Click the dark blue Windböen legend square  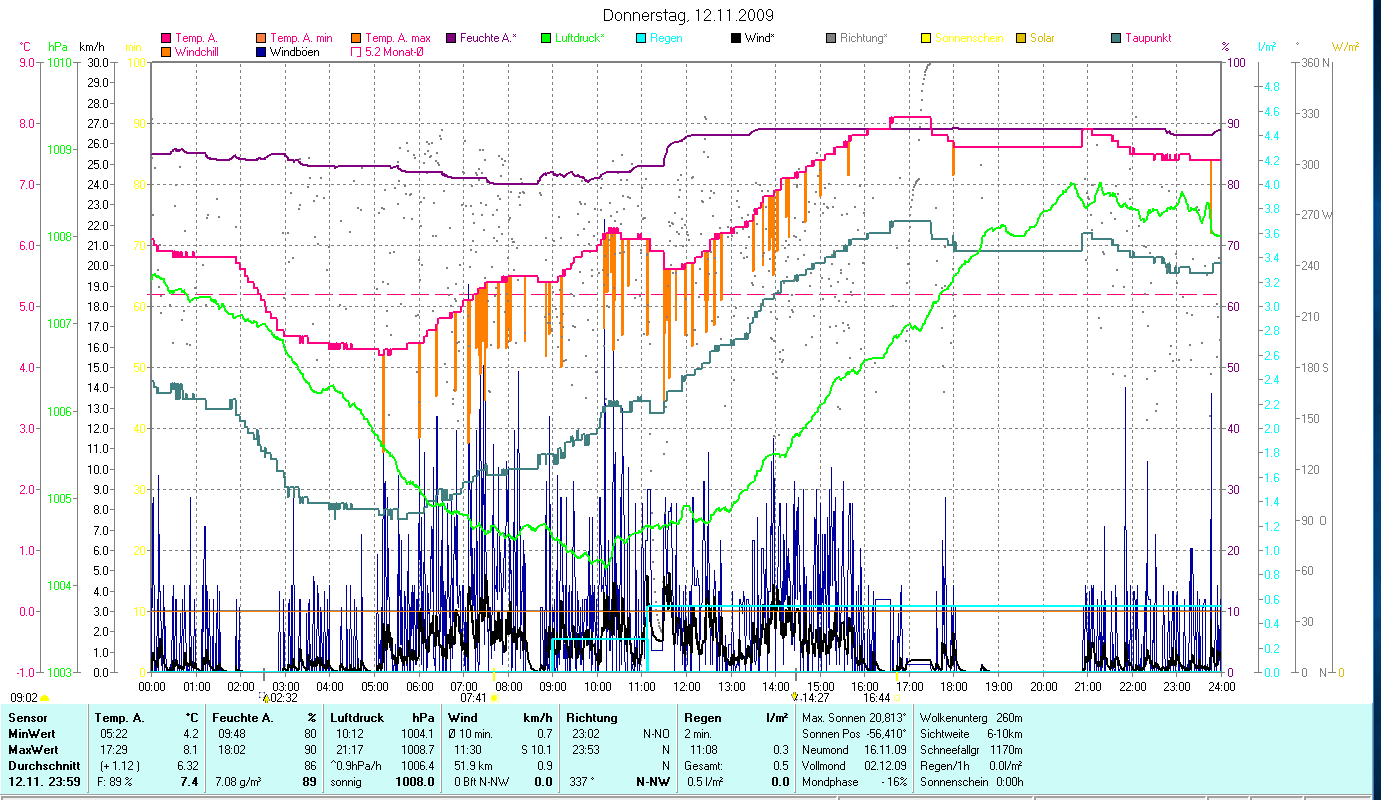point(260,51)
